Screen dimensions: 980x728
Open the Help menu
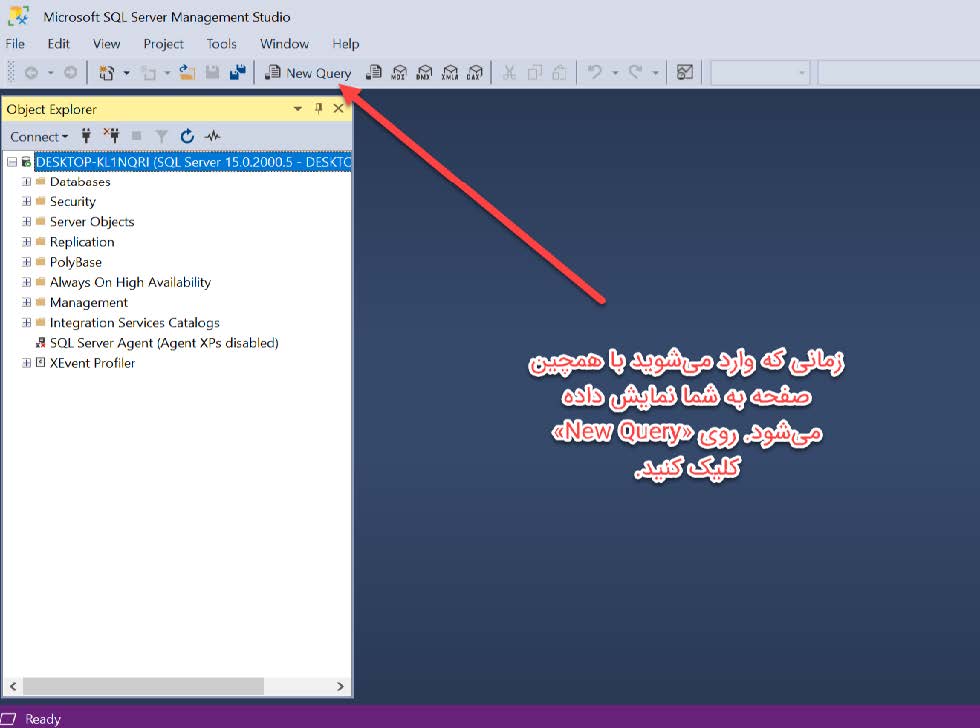(346, 44)
